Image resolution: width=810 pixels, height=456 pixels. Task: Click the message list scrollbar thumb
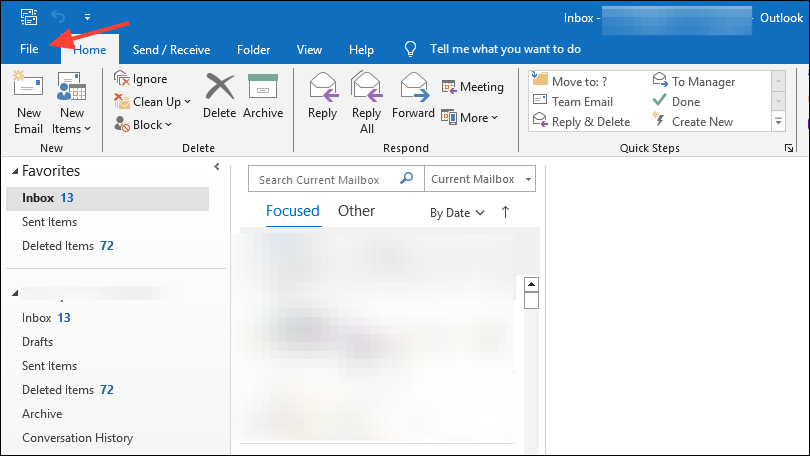point(531,301)
